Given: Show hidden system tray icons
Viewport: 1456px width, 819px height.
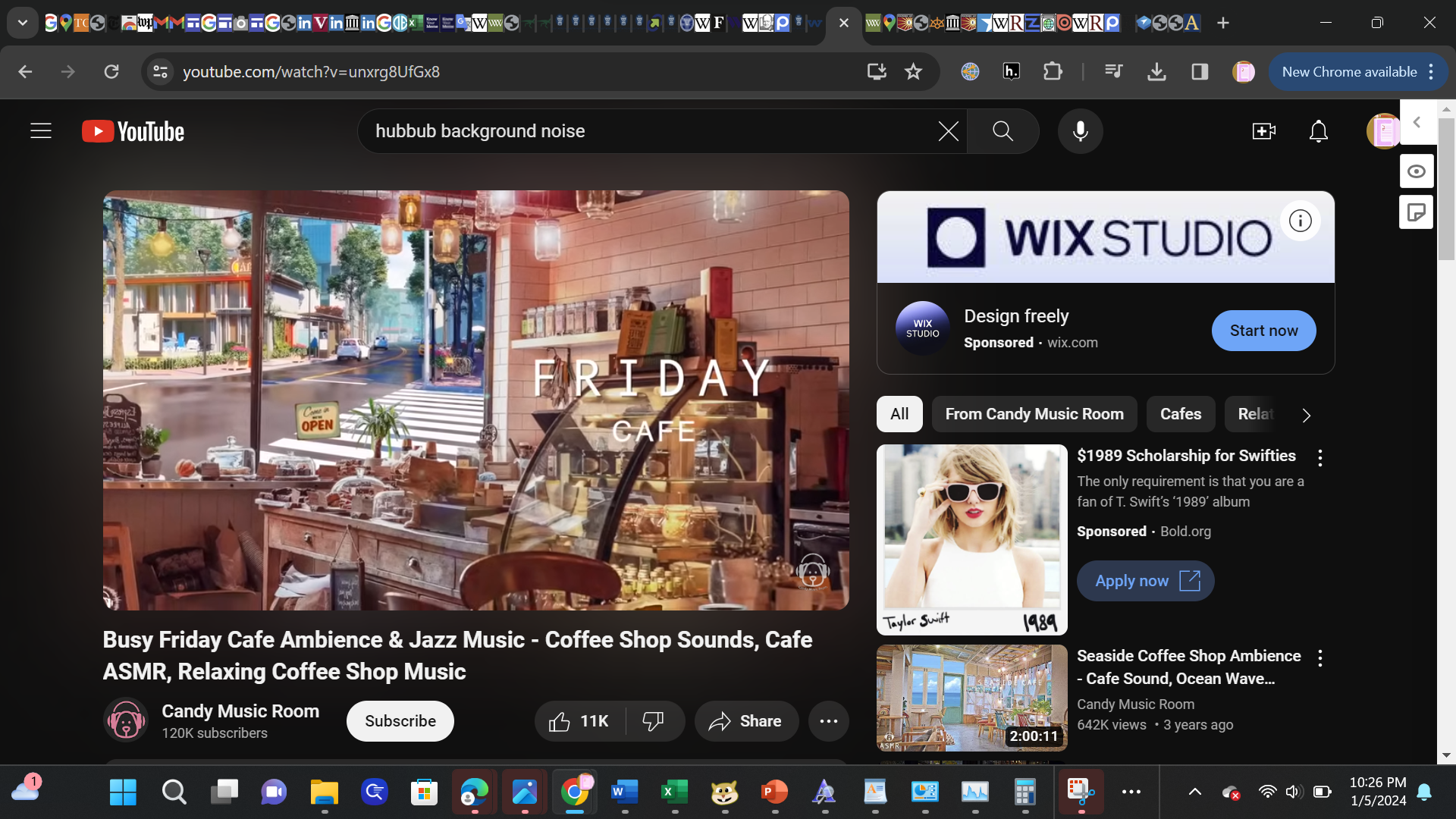Looking at the screenshot, I should point(1194,792).
